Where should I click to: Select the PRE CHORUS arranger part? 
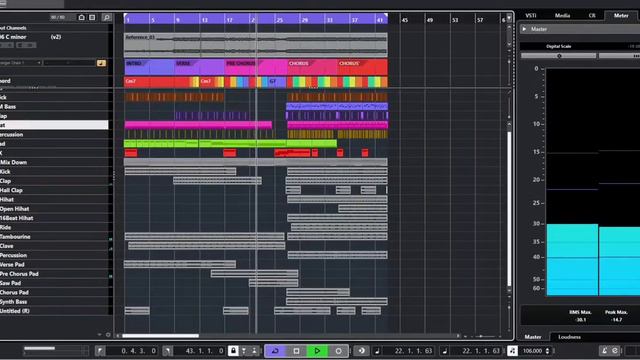click(x=256, y=67)
